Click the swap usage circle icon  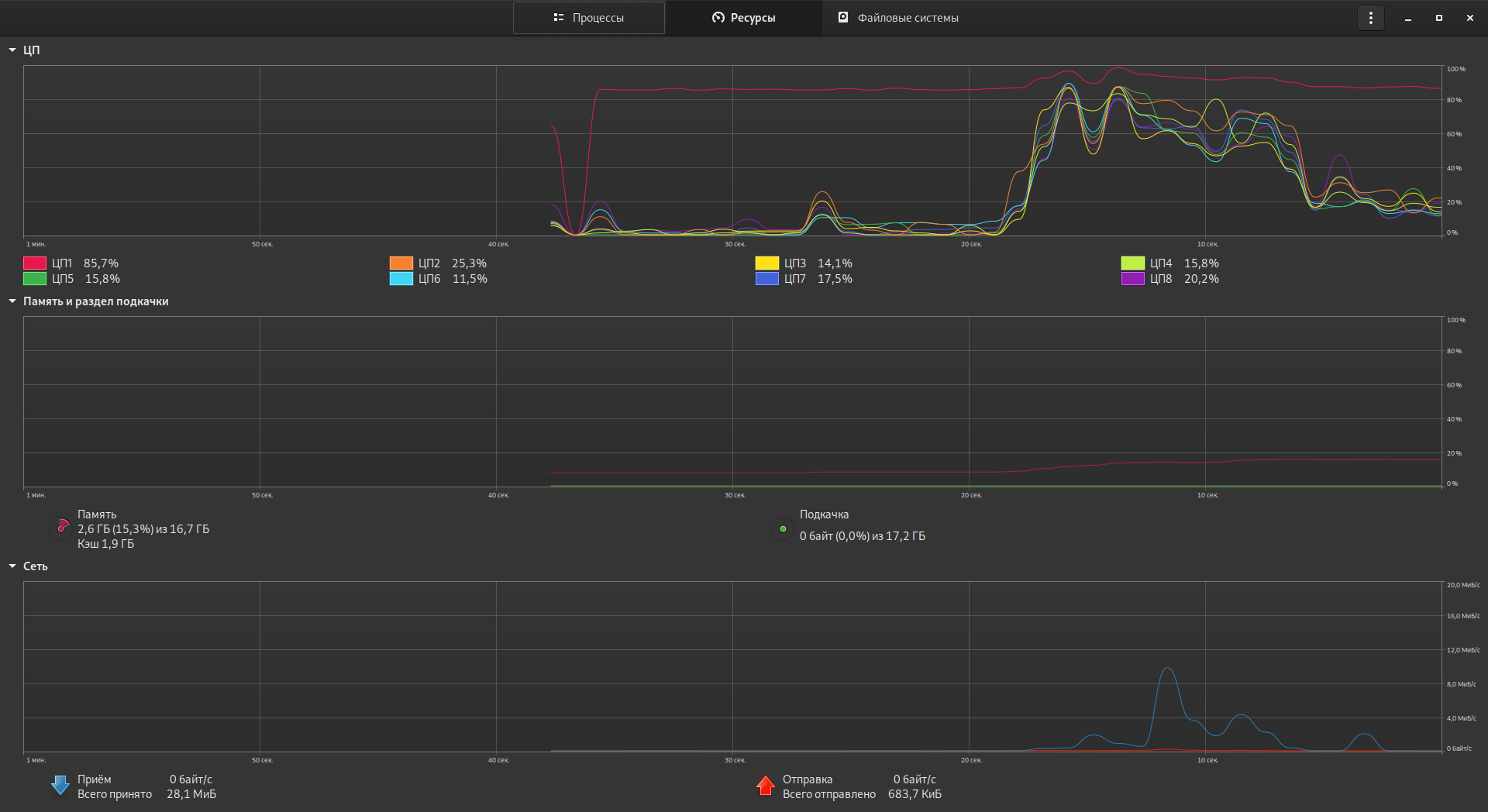[783, 528]
